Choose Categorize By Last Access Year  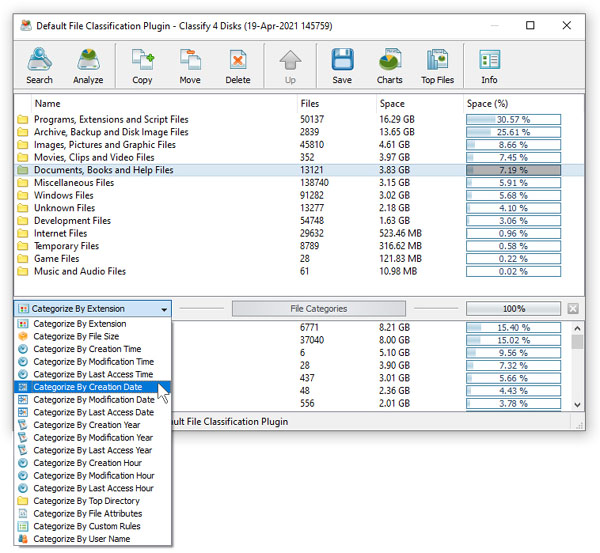[93, 450]
